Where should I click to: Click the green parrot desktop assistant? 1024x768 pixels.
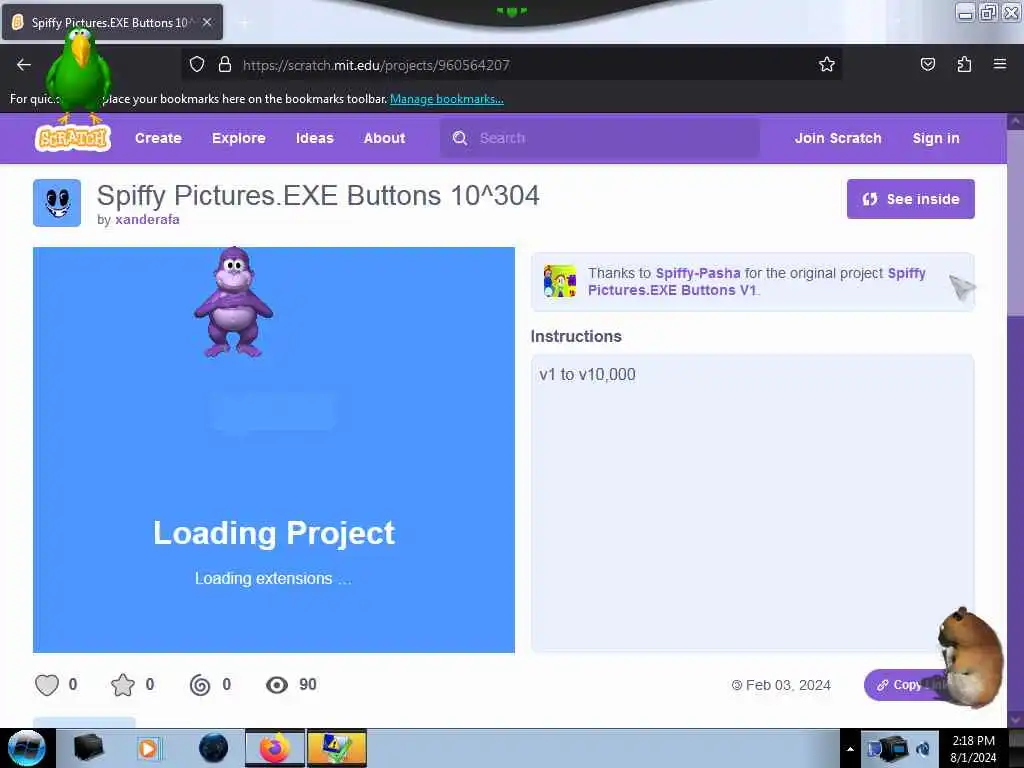coord(78,75)
